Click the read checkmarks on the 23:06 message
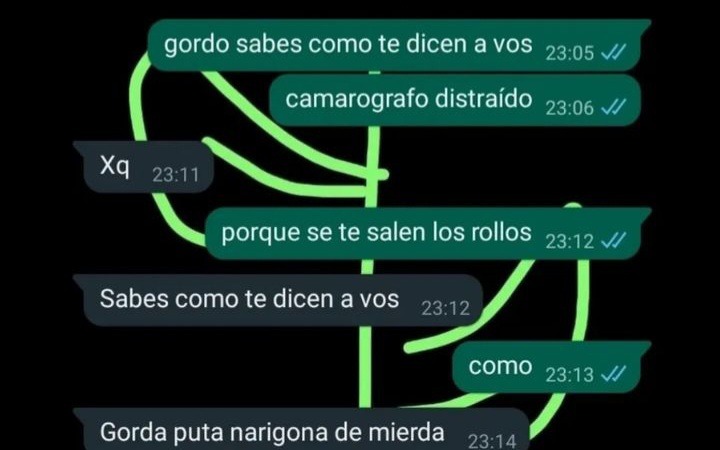Screen dimensions: 720x450 [613, 108]
